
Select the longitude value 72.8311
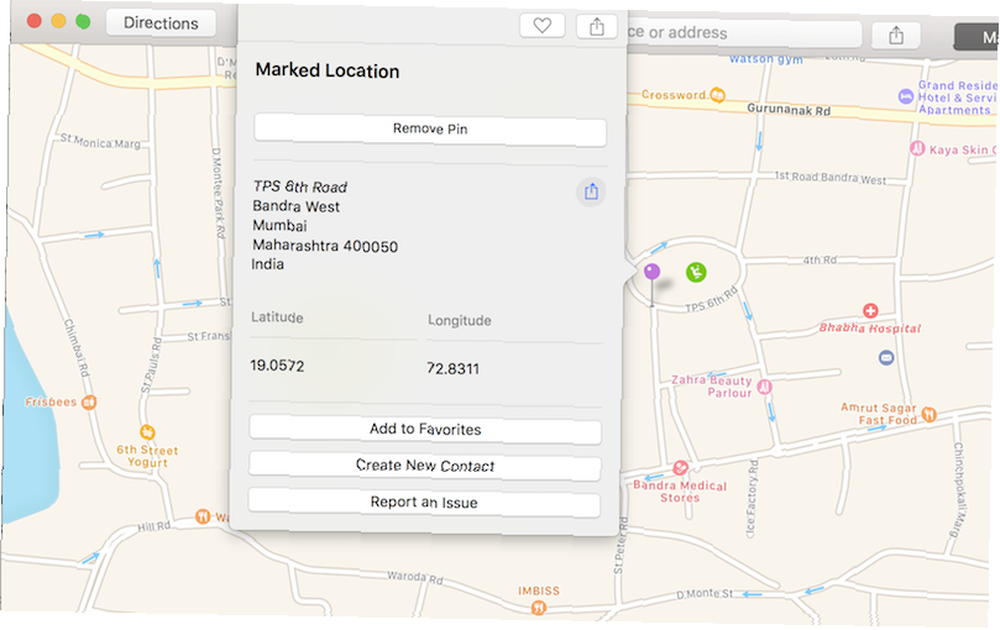coord(453,369)
